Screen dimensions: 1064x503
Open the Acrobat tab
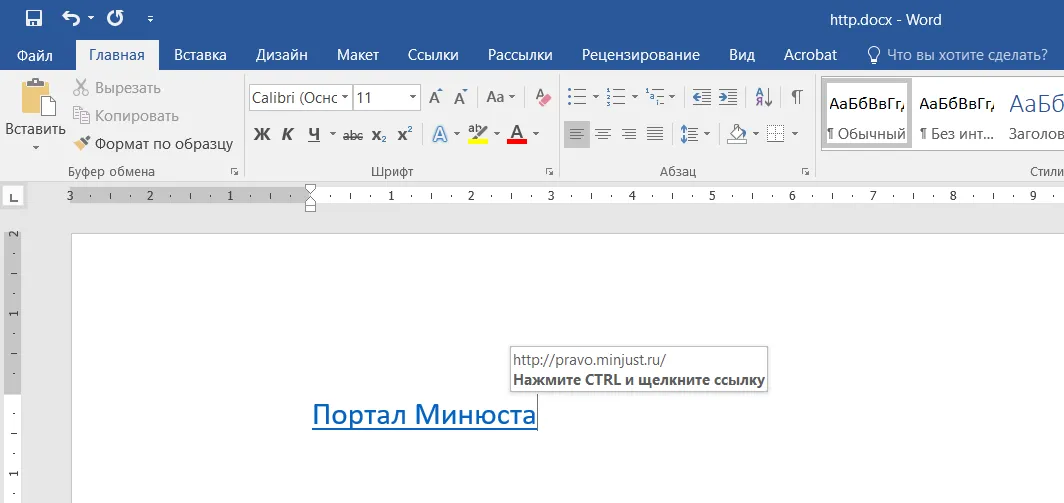pyautogui.click(x=810, y=55)
